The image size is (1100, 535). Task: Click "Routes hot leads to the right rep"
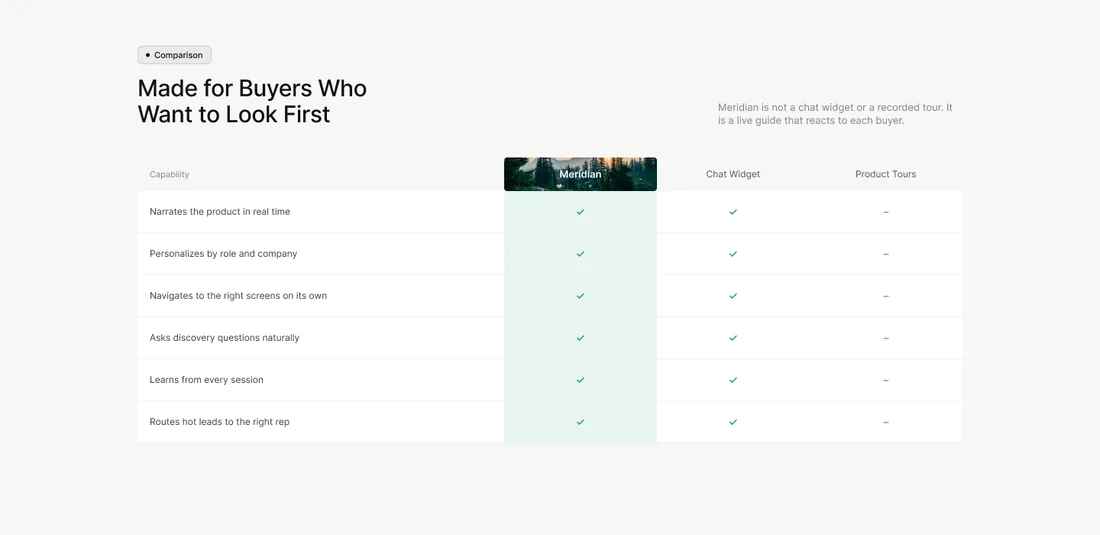point(220,422)
